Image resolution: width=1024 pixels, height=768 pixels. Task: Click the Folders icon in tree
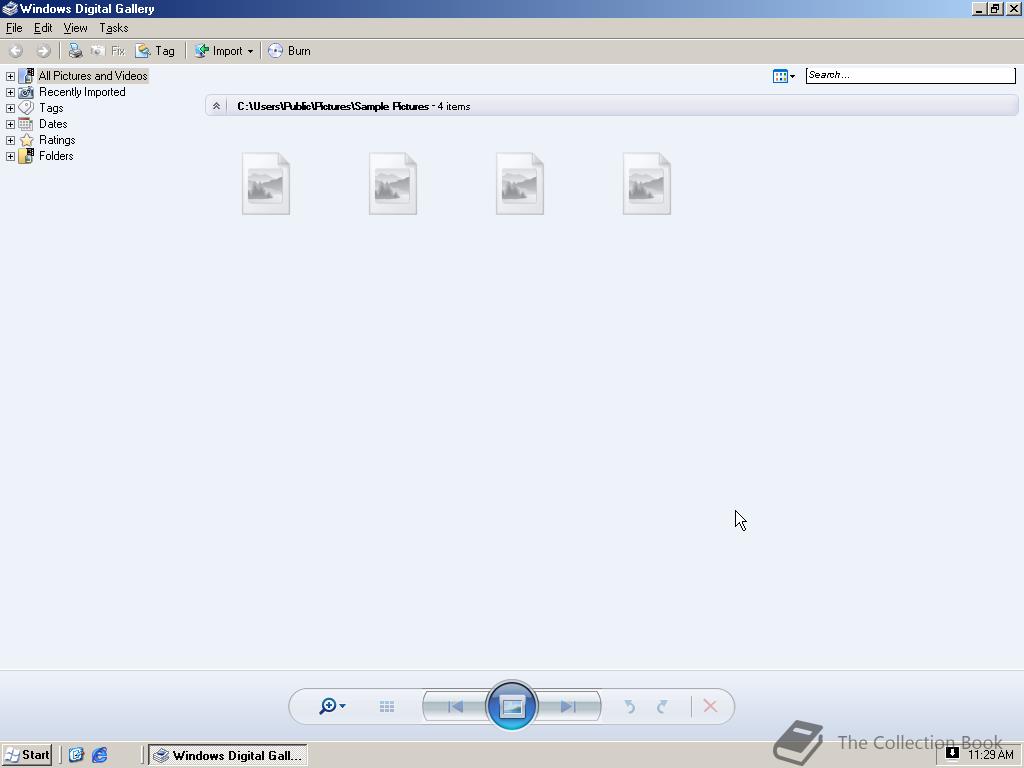[26, 156]
